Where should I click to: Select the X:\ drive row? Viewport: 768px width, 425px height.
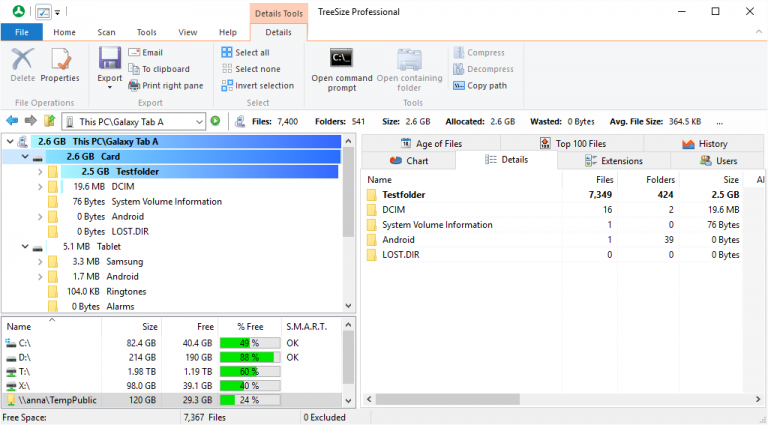coord(171,386)
